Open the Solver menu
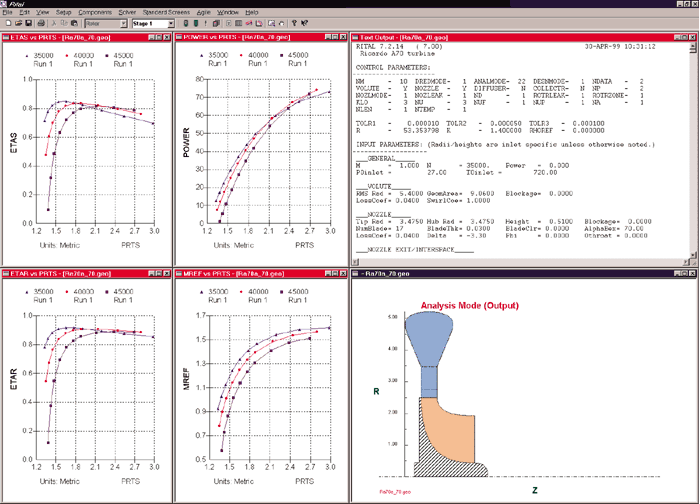This screenshot has height=504, width=700. point(127,12)
